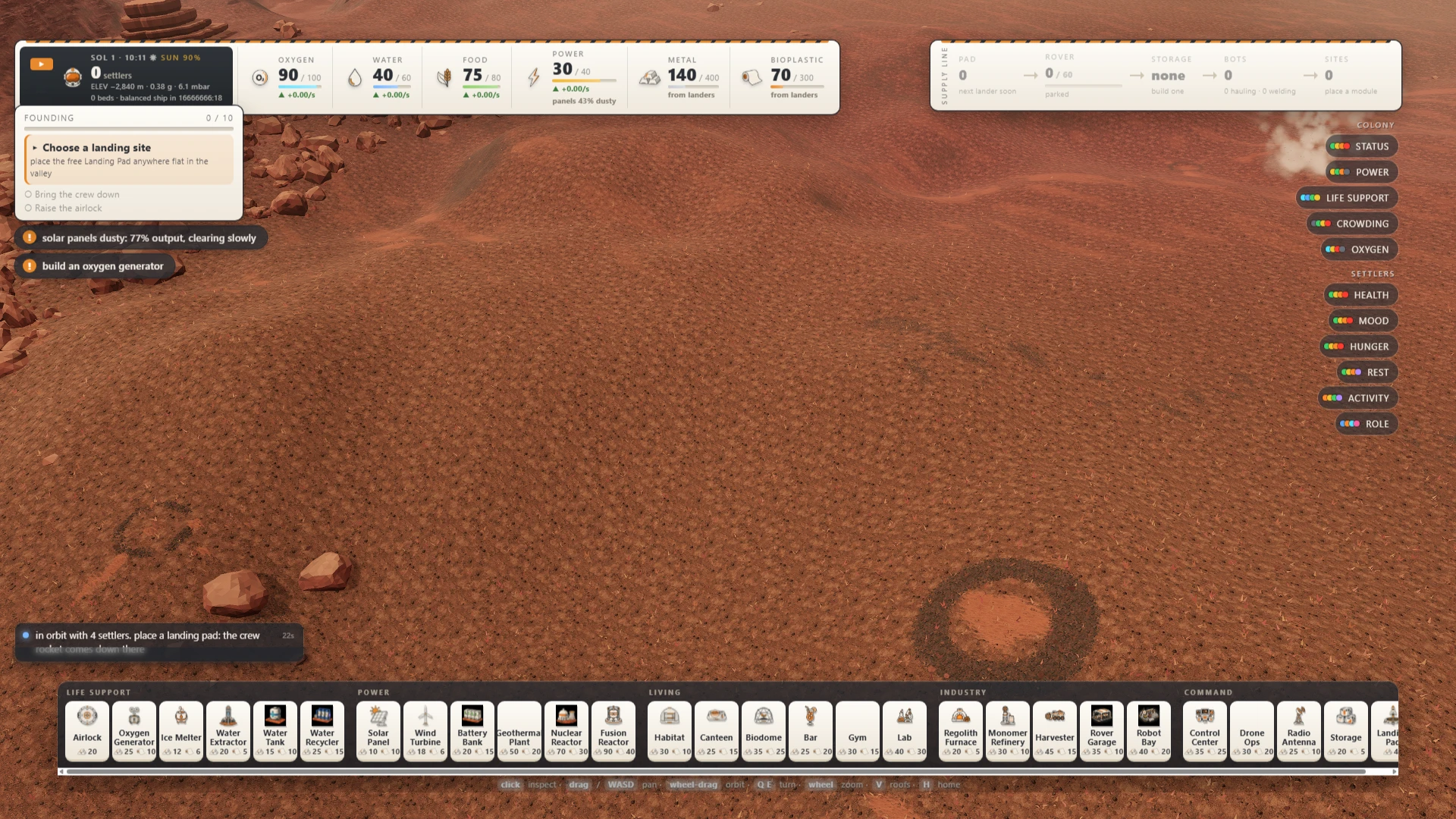Viewport: 1456px width, 819px height.
Task: Toggle the settlers HEALTH overlay
Action: [x=1361, y=295]
